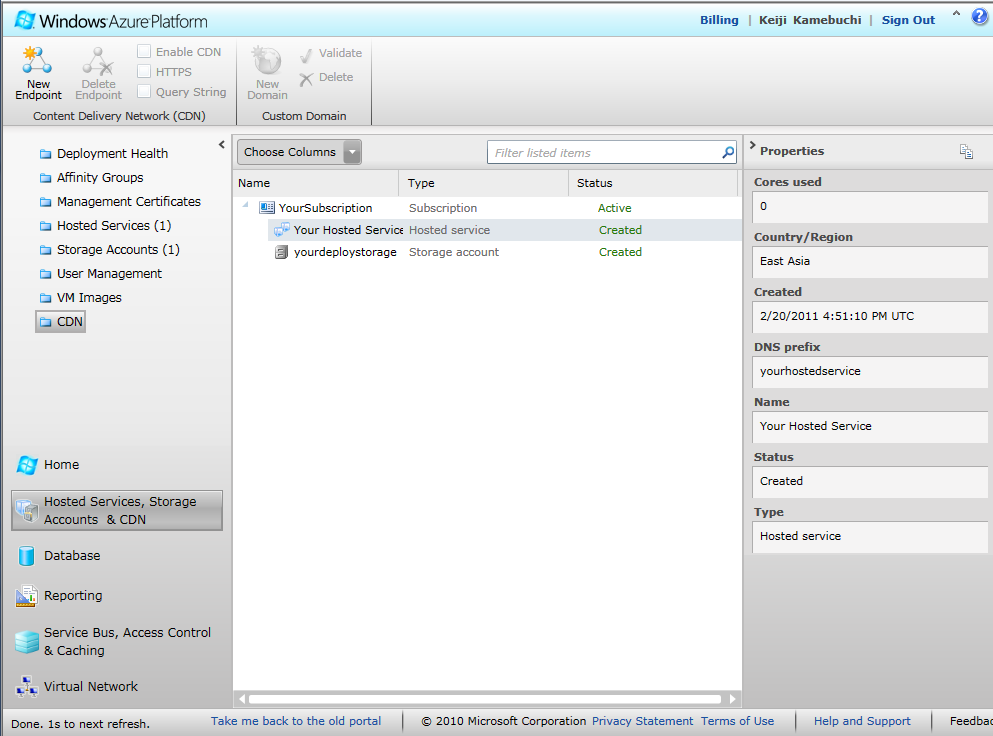Collapse the YourSubscription tree node

click(246, 206)
